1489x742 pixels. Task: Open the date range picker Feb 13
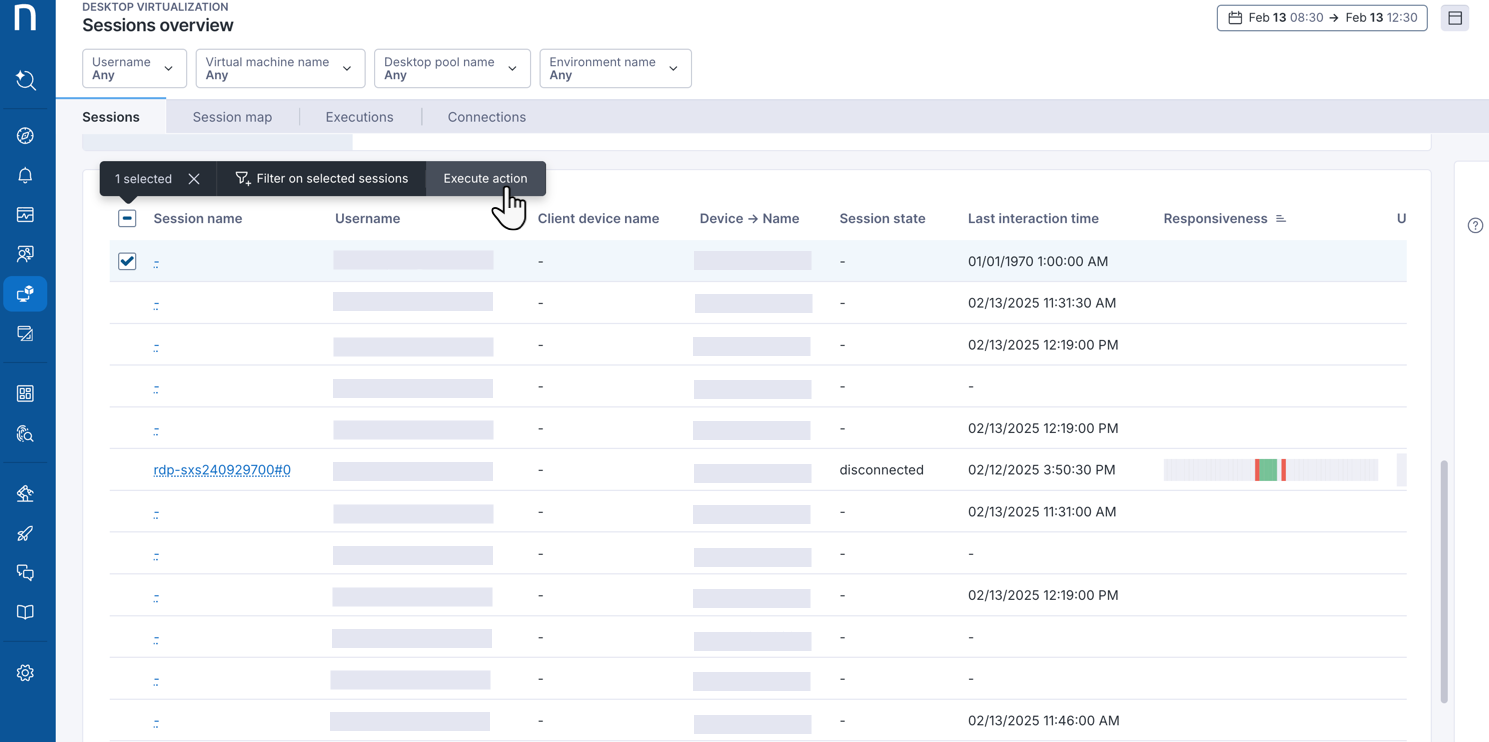pos(1321,18)
